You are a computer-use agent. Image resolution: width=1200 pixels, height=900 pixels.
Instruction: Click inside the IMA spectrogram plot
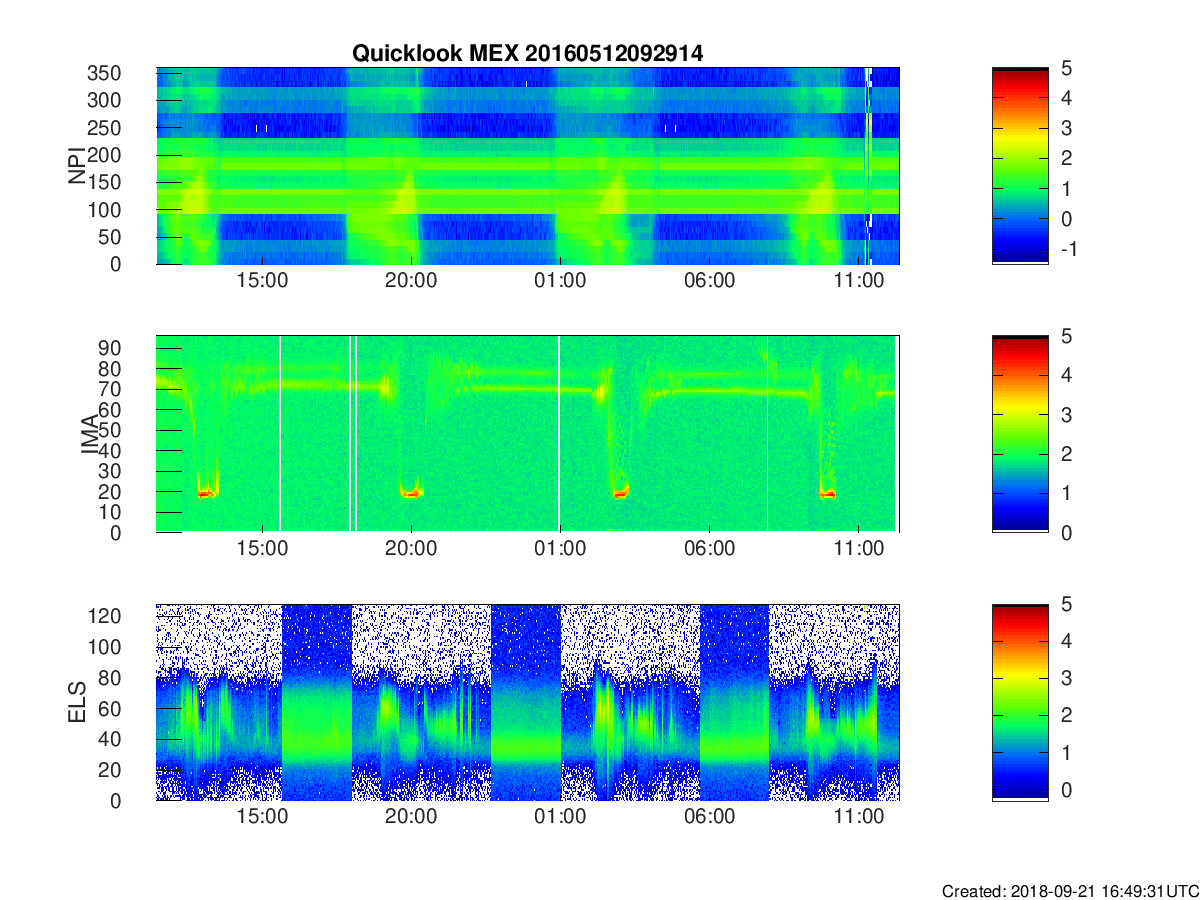coord(528,434)
